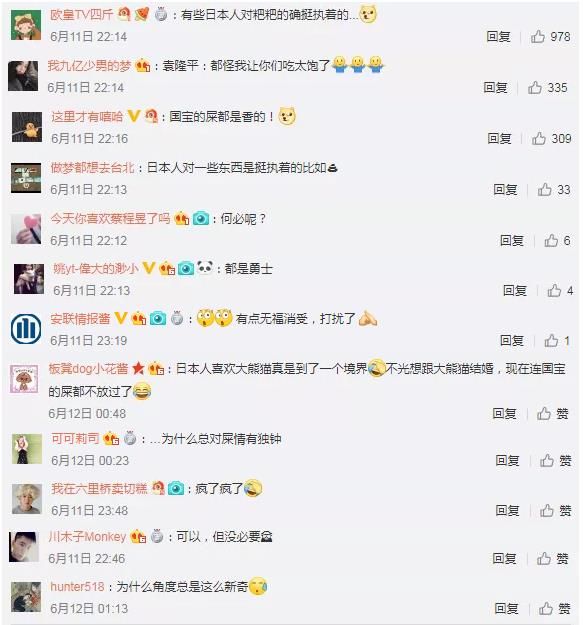This screenshot has height=625, width=583.
Task: Open hunter518's profile link
Action: pyautogui.click(x=77, y=586)
